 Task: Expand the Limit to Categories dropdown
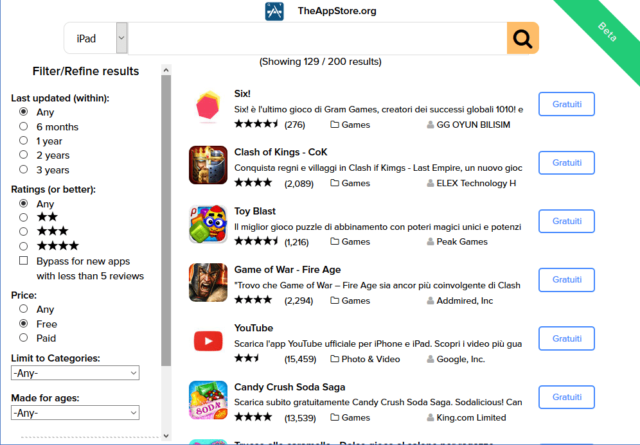click(x=75, y=373)
